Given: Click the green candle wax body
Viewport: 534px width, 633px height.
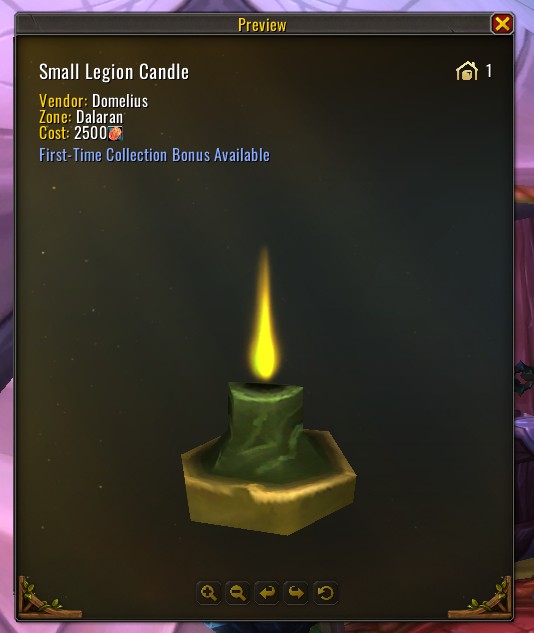Looking at the screenshot, I should coord(264,428).
